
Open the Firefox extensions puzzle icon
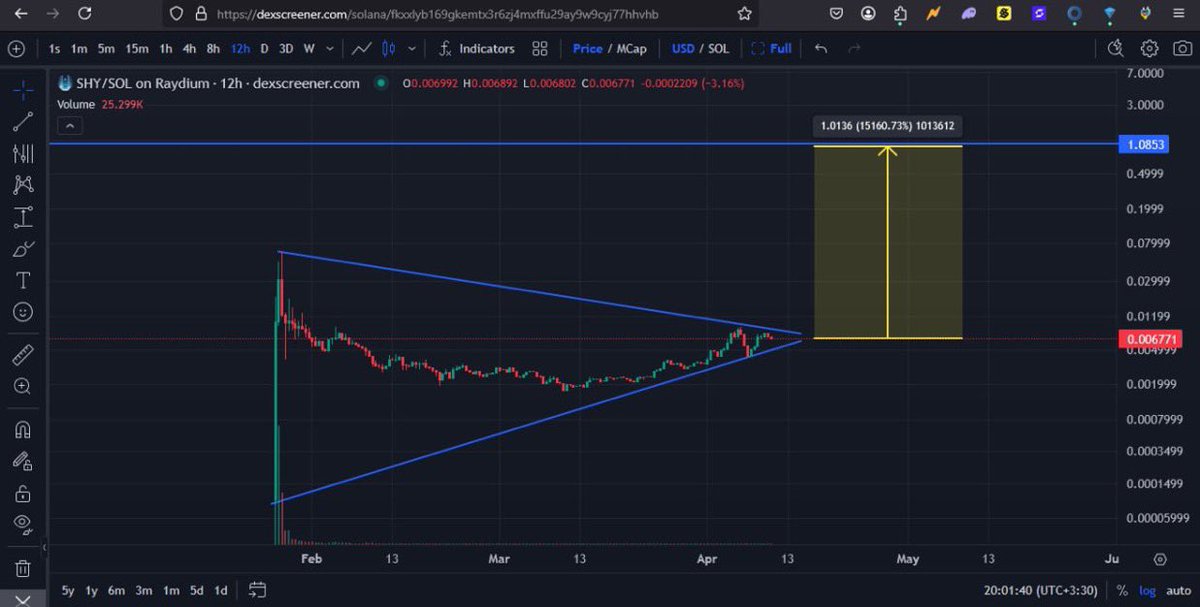900,14
